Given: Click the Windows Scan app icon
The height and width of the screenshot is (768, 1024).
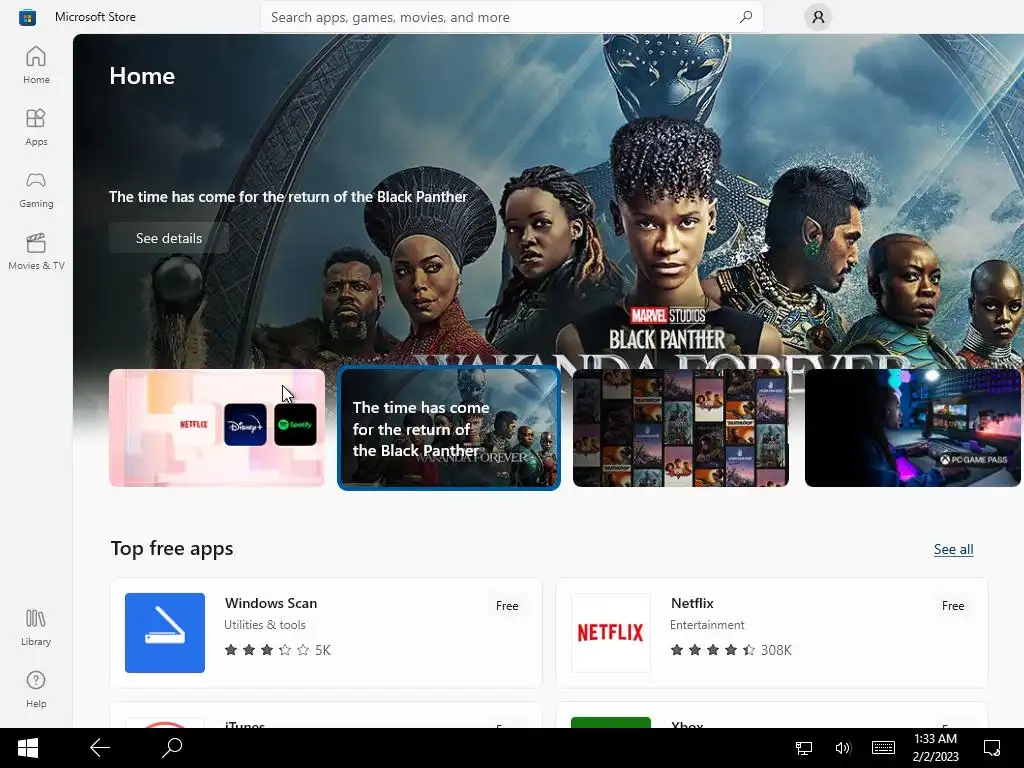Looking at the screenshot, I should click(165, 633).
